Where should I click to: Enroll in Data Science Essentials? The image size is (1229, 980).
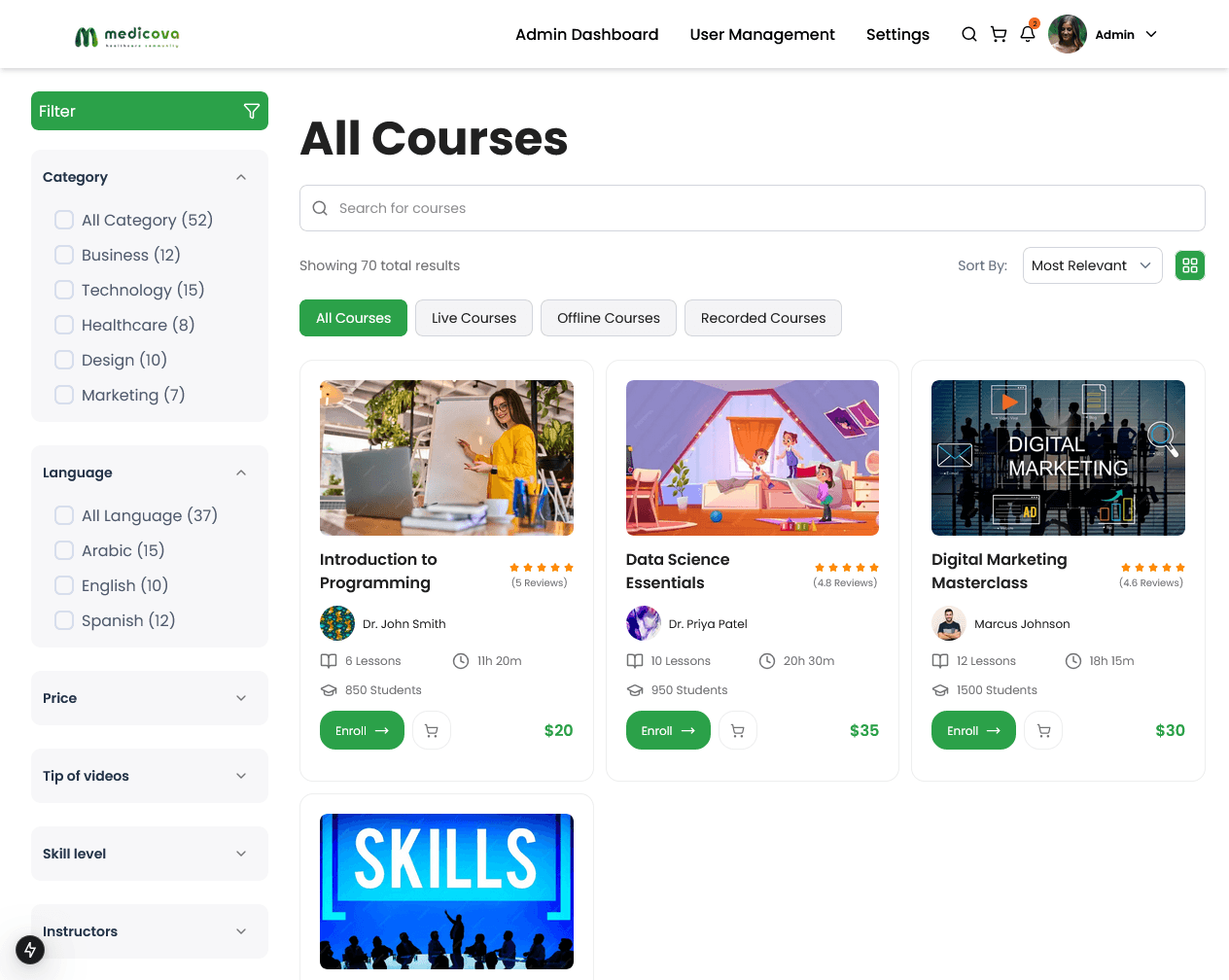[x=668, y=730]
